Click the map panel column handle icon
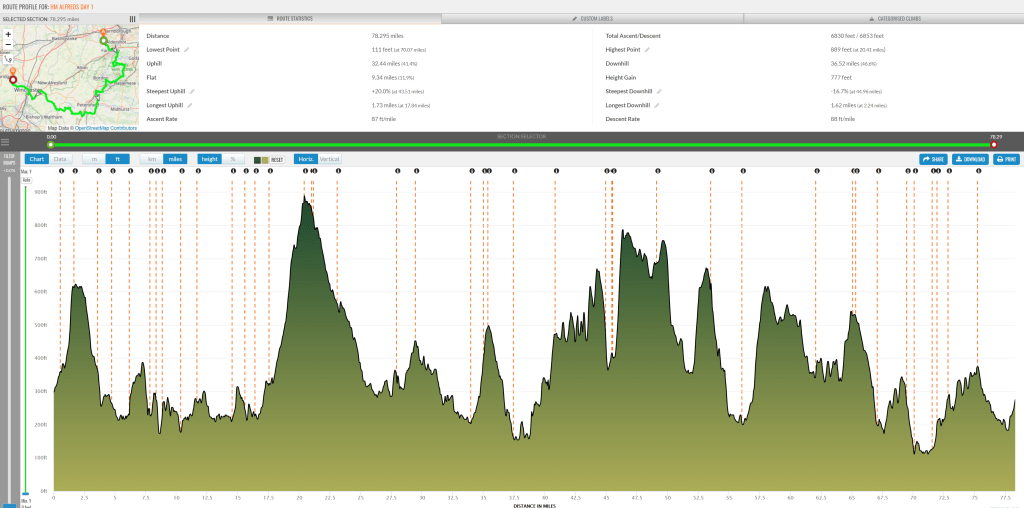The image size is (1024, 508). pos(132,18)
